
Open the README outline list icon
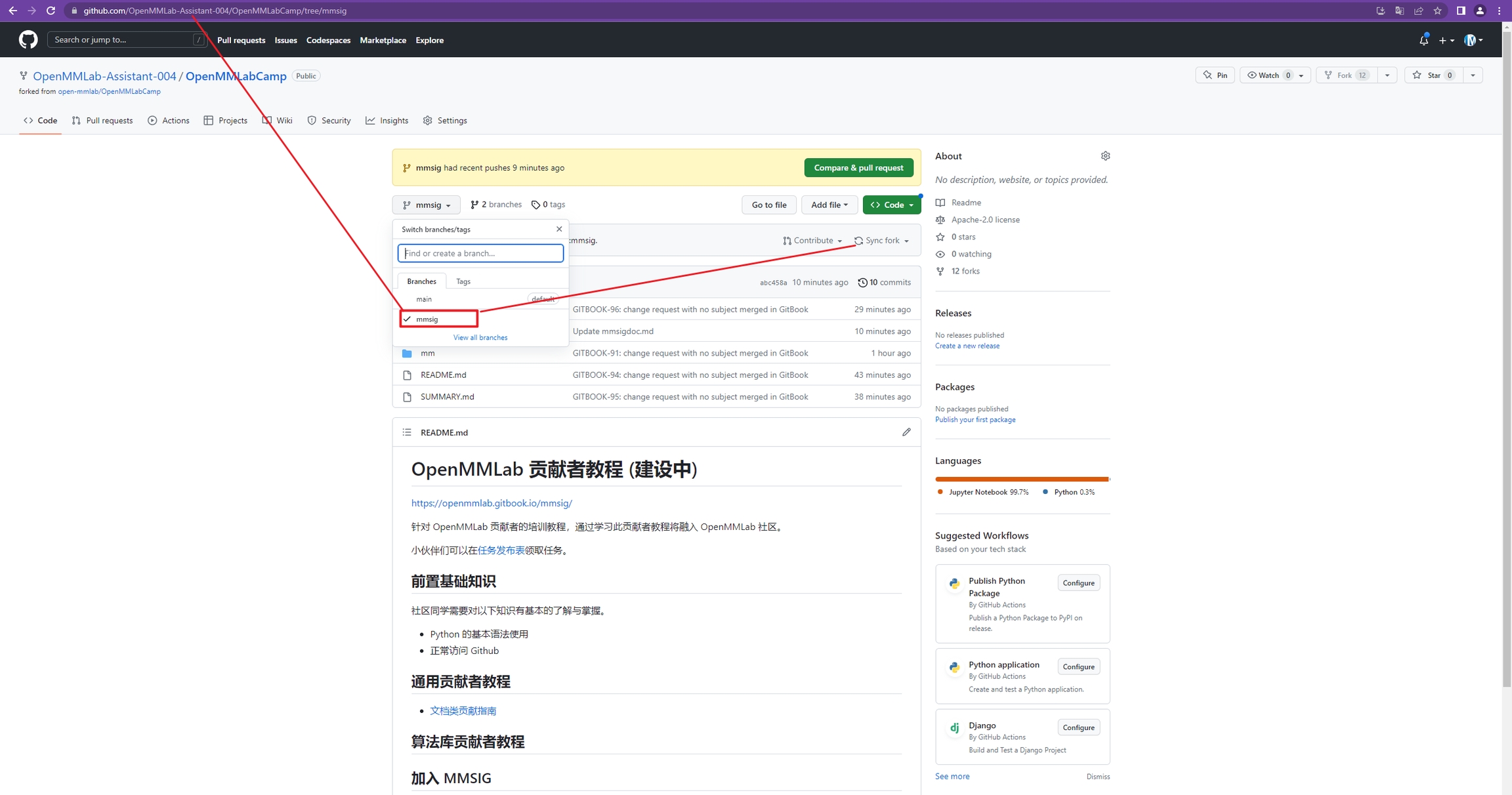pos(407,432)
